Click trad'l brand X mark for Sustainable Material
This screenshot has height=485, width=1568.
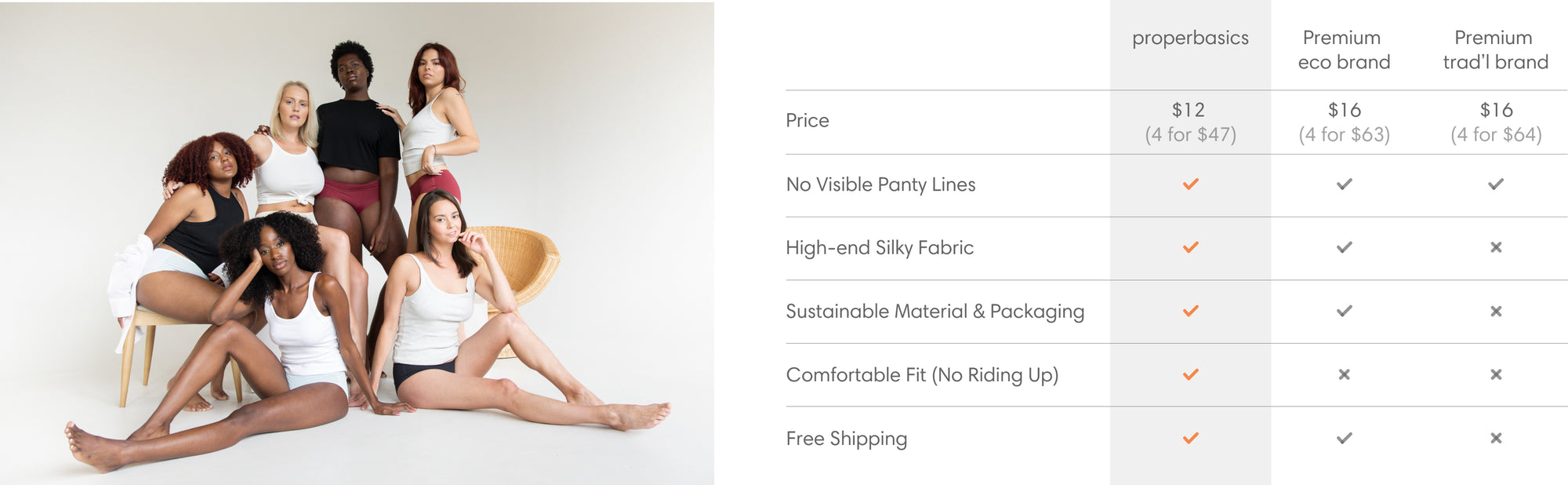pyautogui.click(x=1496, y=311)
